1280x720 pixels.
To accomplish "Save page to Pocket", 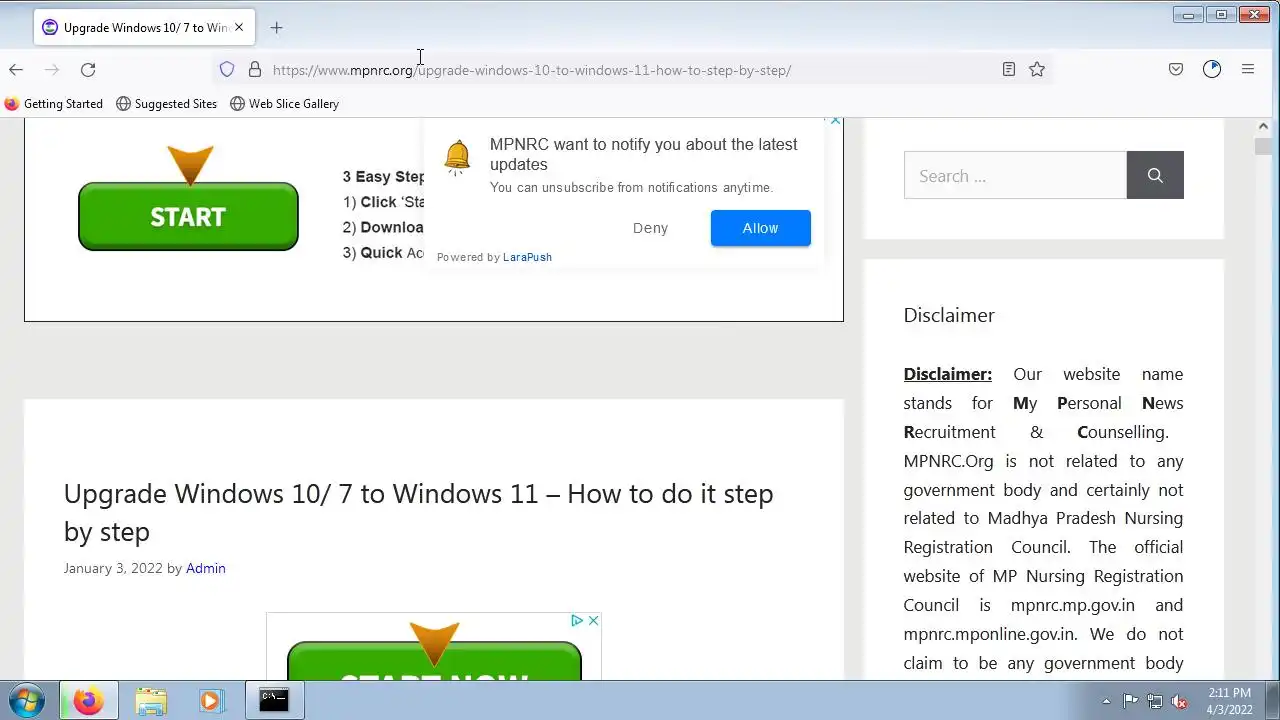I will pos(1176,69).
